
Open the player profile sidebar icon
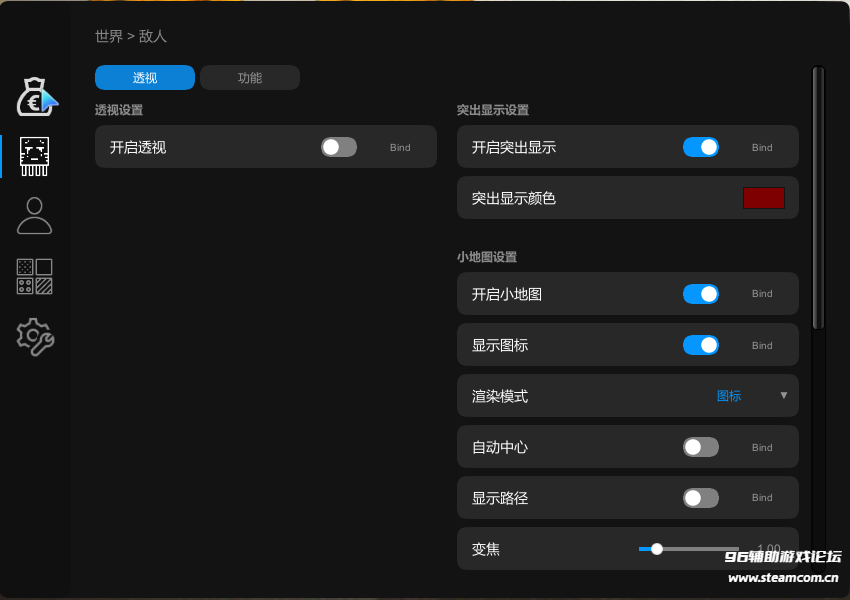coord(35,215)
